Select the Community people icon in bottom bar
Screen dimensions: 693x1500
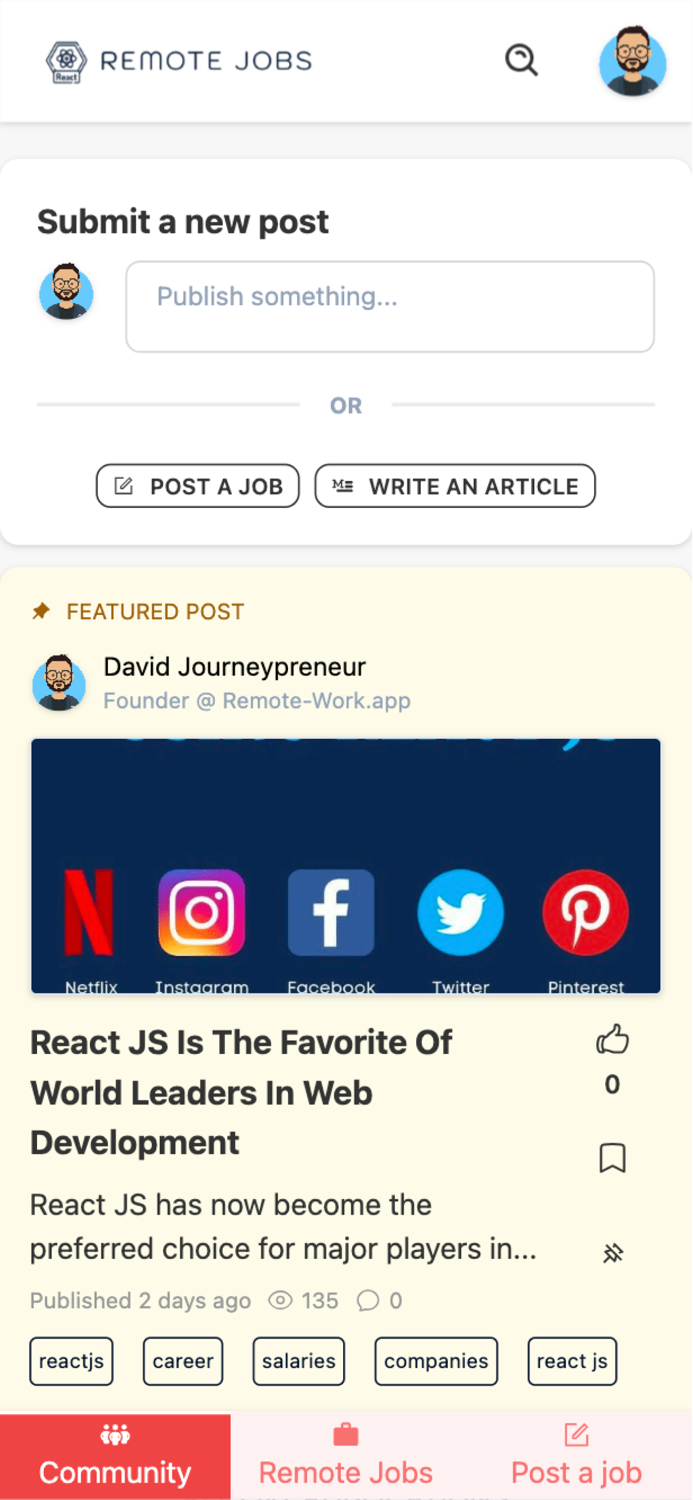(x=115, y=1434)
